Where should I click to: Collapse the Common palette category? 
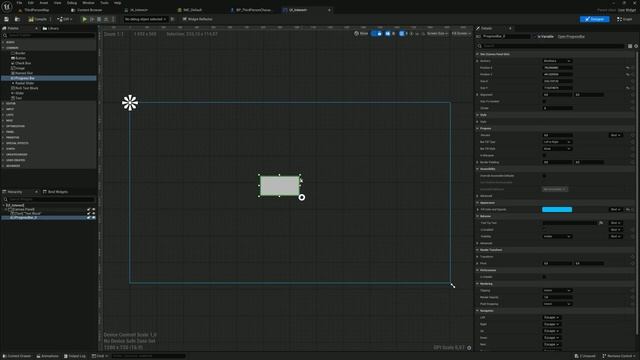(4, 48)
